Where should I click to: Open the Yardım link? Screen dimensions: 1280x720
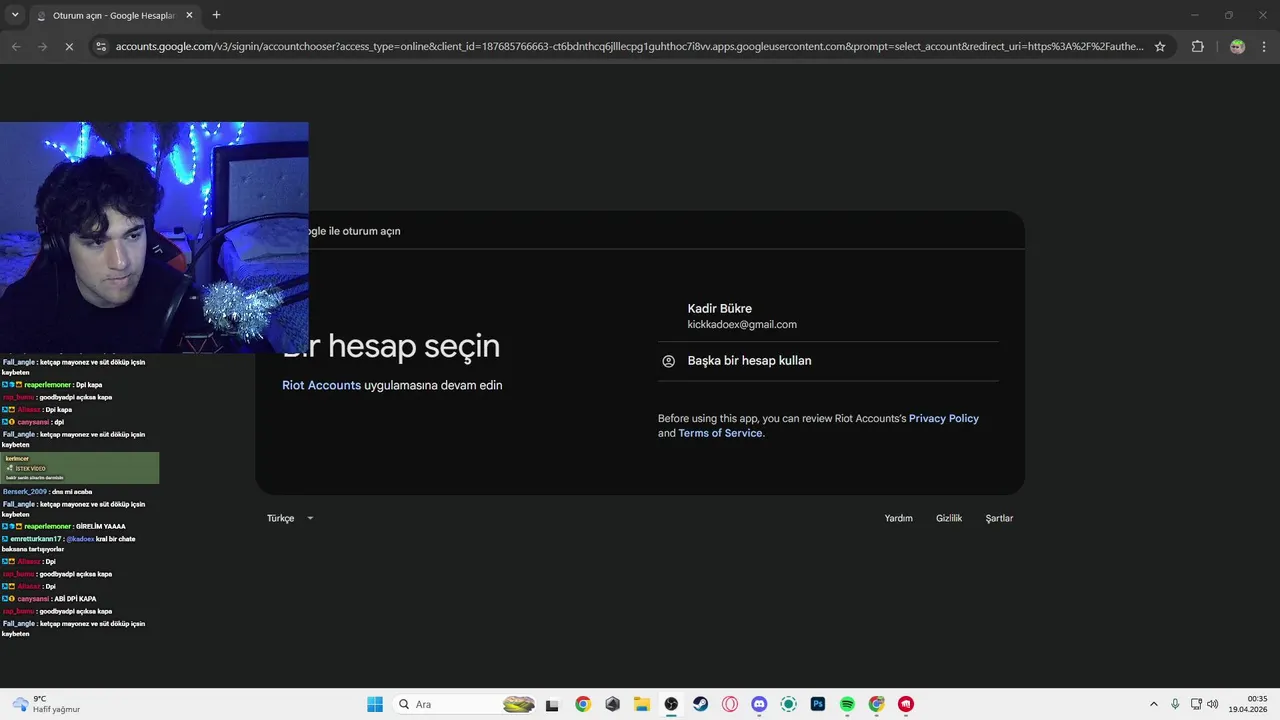898,518
